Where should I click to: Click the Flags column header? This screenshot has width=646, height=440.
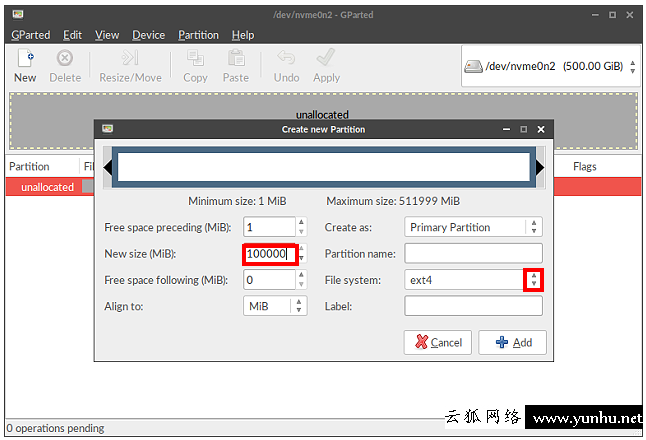point(585,166)
